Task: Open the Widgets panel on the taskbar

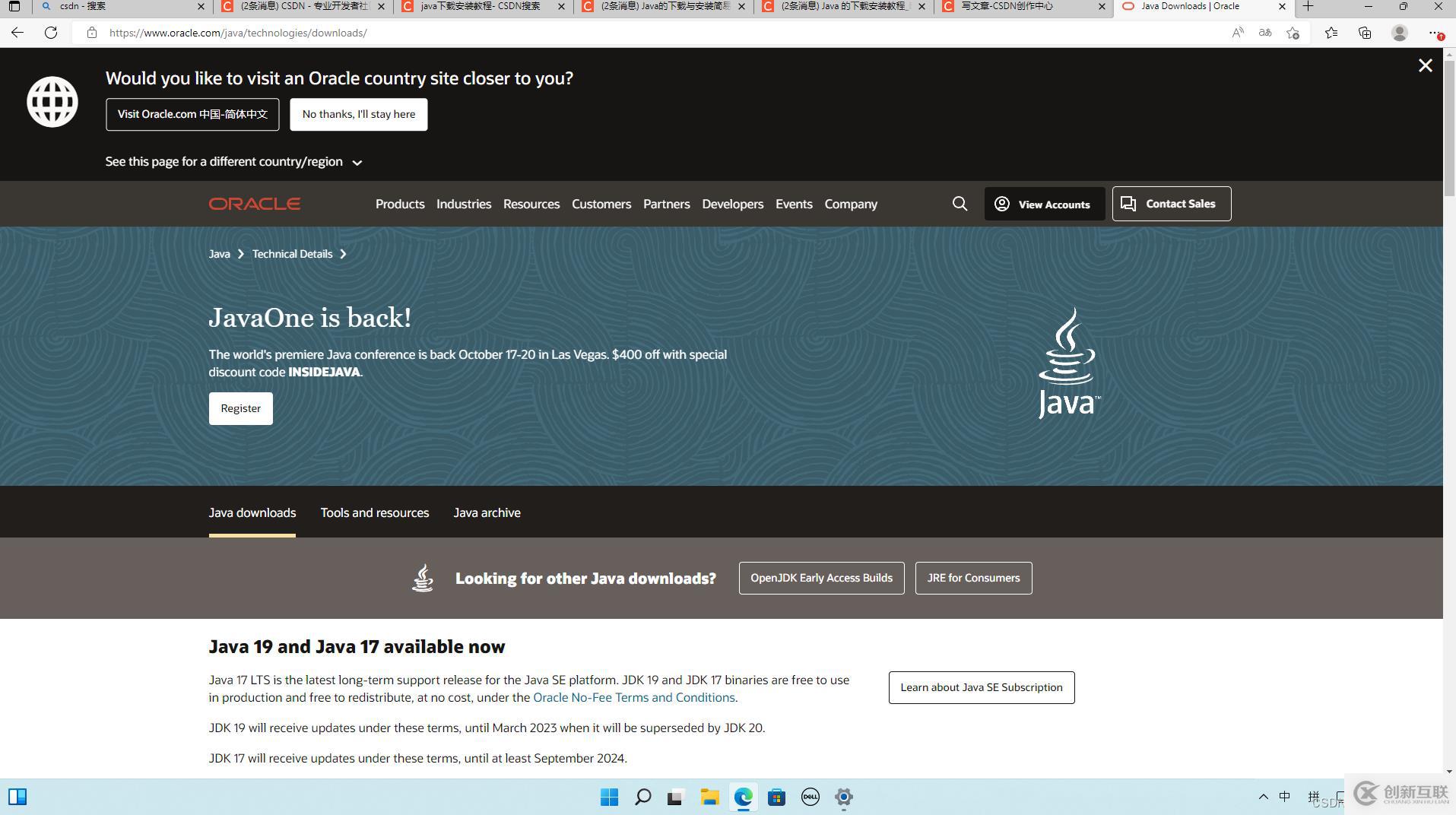Action: point(17,797)
